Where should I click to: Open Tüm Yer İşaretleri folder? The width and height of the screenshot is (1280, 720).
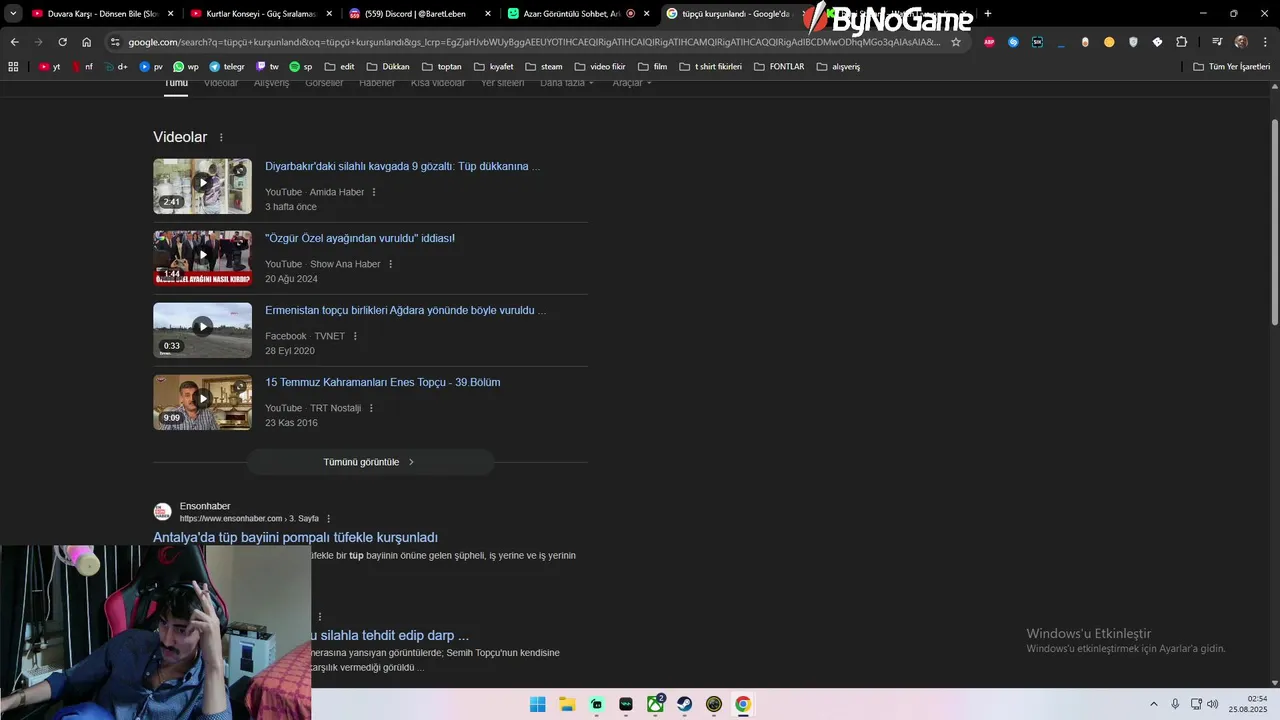tap(1232, 67)
